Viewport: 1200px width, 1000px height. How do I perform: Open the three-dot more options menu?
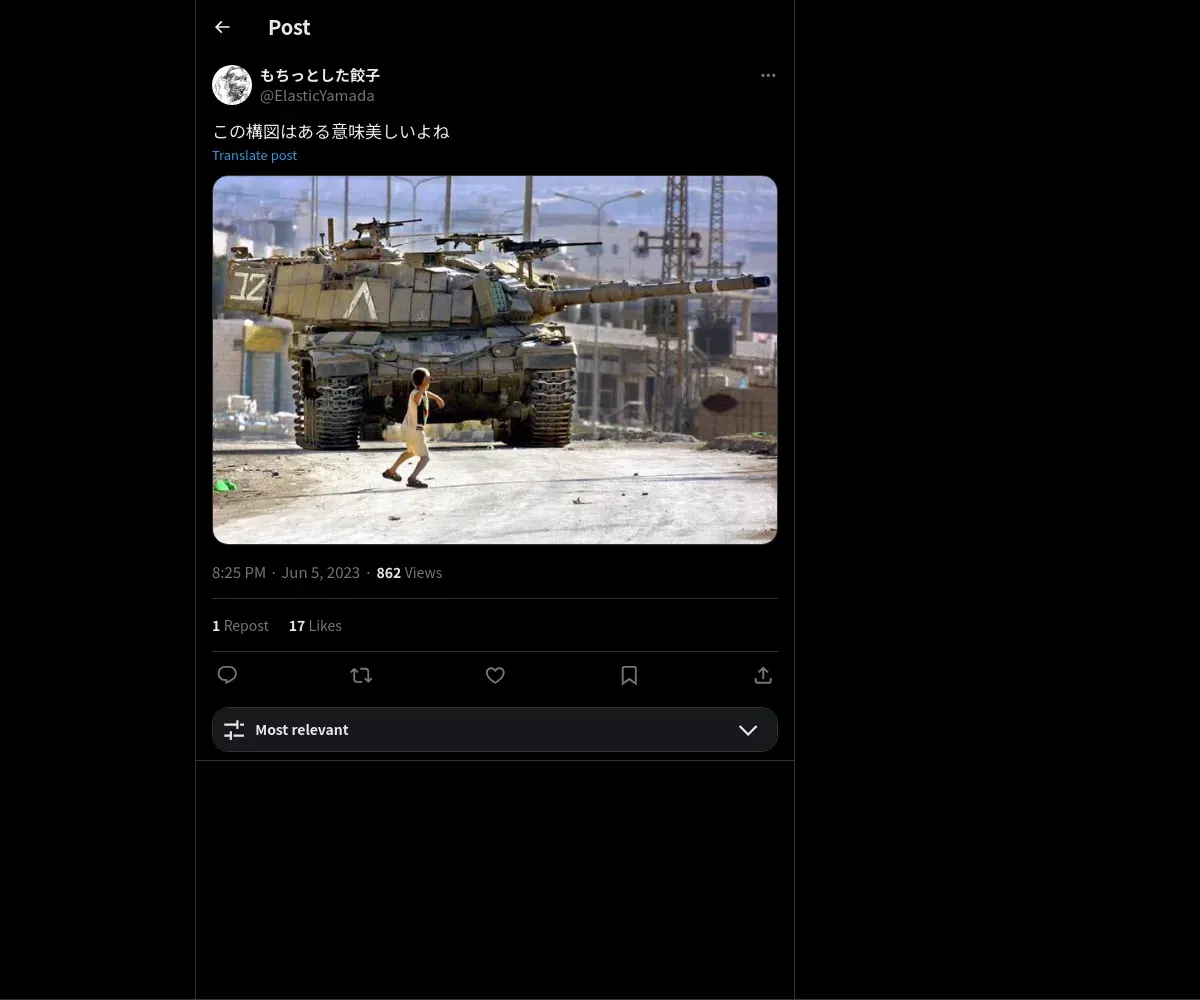point(768,75)
